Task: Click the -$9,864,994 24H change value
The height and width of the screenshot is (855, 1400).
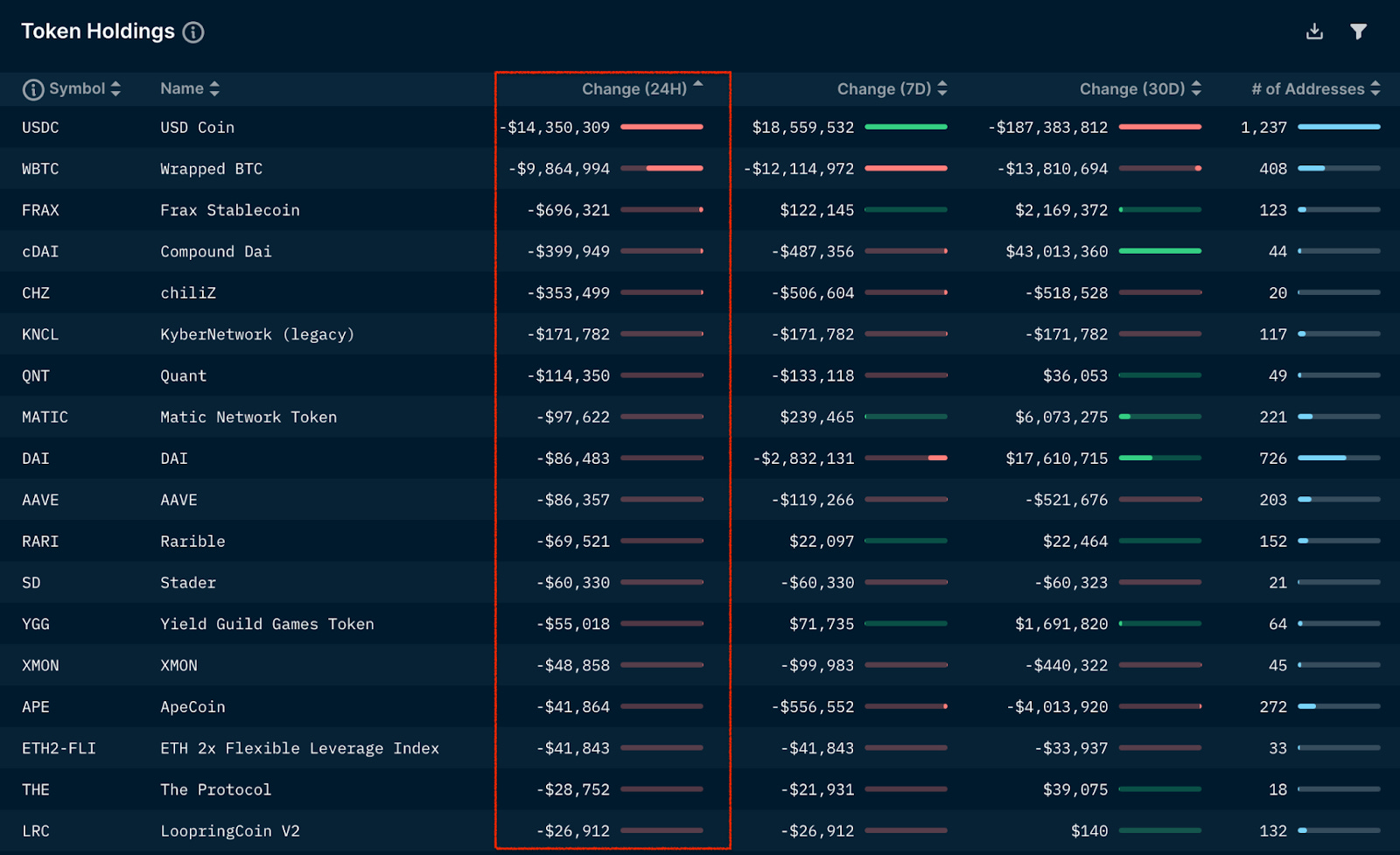Action: [x=559, y=169]
